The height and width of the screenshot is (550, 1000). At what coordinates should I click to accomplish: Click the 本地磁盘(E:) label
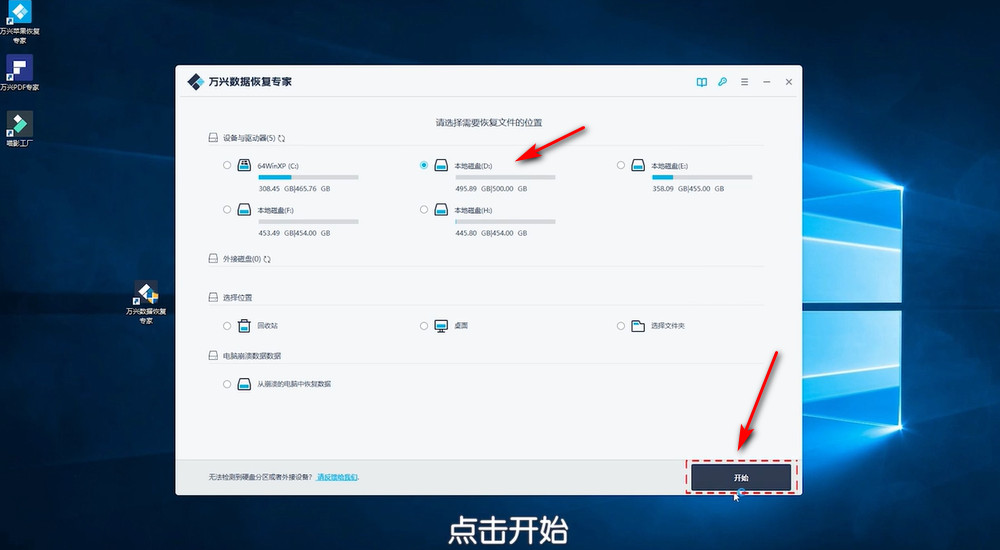(x=670, y=166)
